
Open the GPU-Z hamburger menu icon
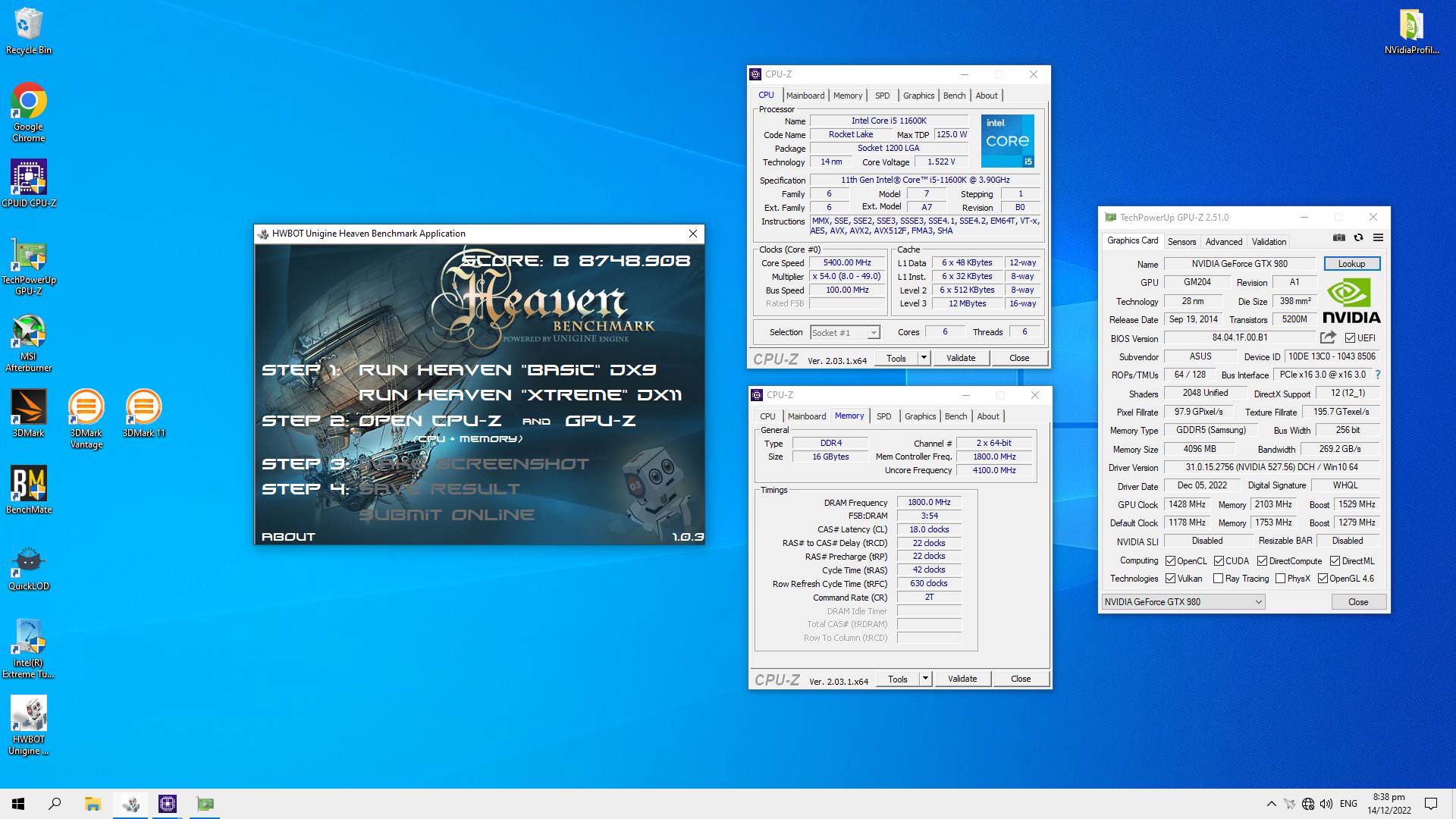point(1378,238)
